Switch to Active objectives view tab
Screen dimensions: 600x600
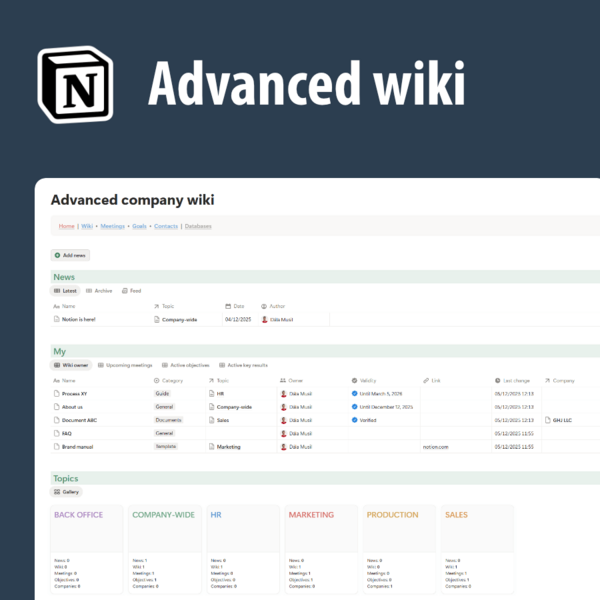point(186,365)
